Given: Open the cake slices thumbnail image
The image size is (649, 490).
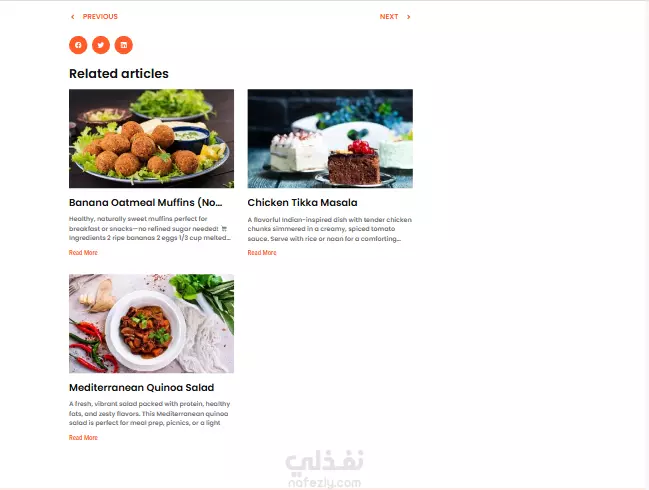Looking at the screenshot, I should click(x=330, y=139).
